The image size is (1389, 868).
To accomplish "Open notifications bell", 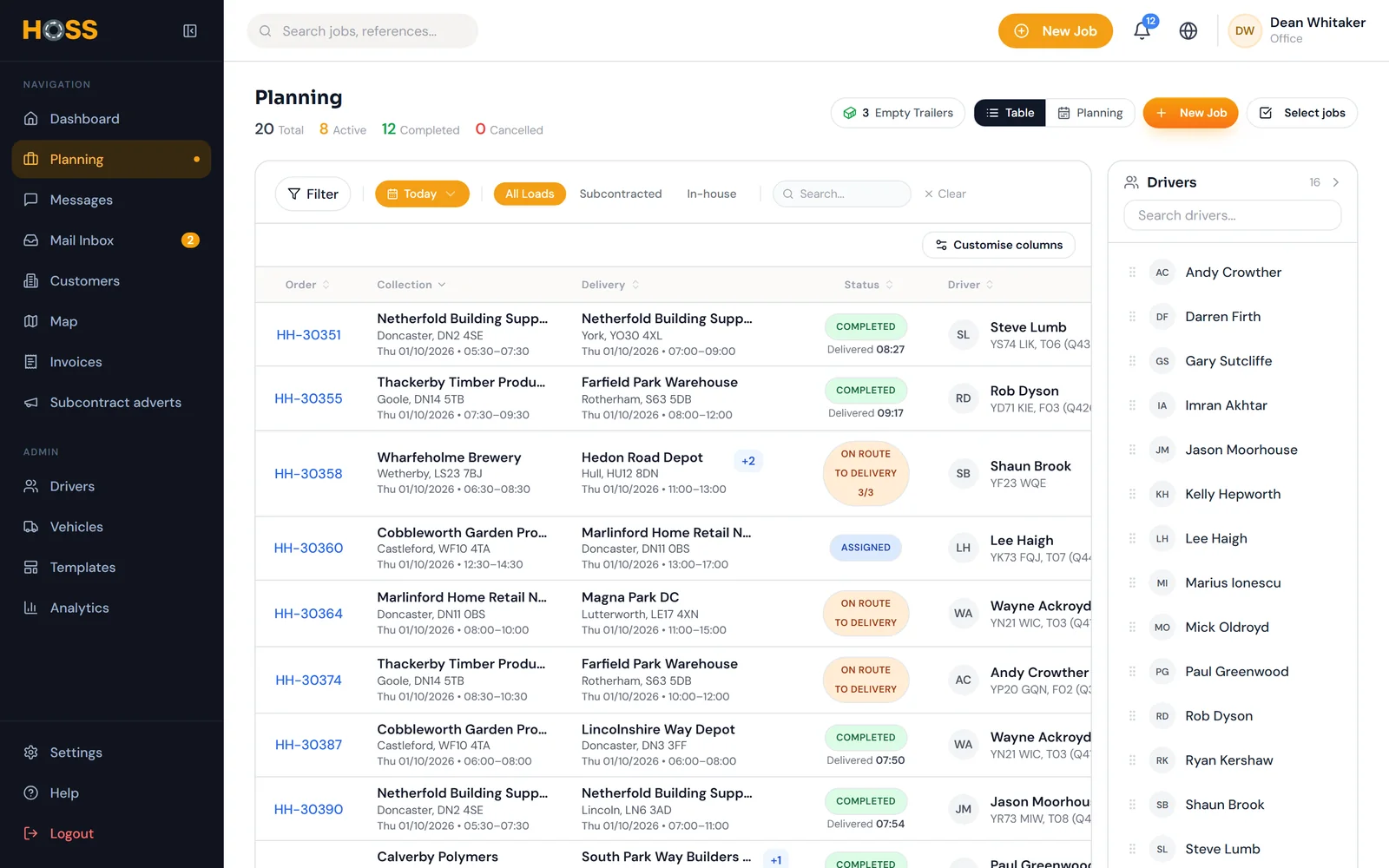I will (x=1142, y=31).
